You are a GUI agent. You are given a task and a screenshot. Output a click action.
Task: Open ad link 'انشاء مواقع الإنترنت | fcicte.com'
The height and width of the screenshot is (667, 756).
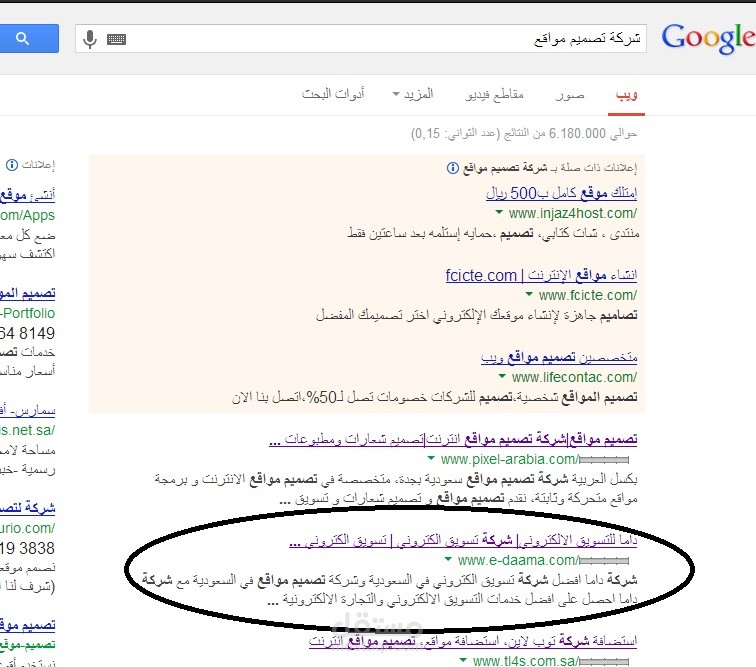[x=541, y=275]
